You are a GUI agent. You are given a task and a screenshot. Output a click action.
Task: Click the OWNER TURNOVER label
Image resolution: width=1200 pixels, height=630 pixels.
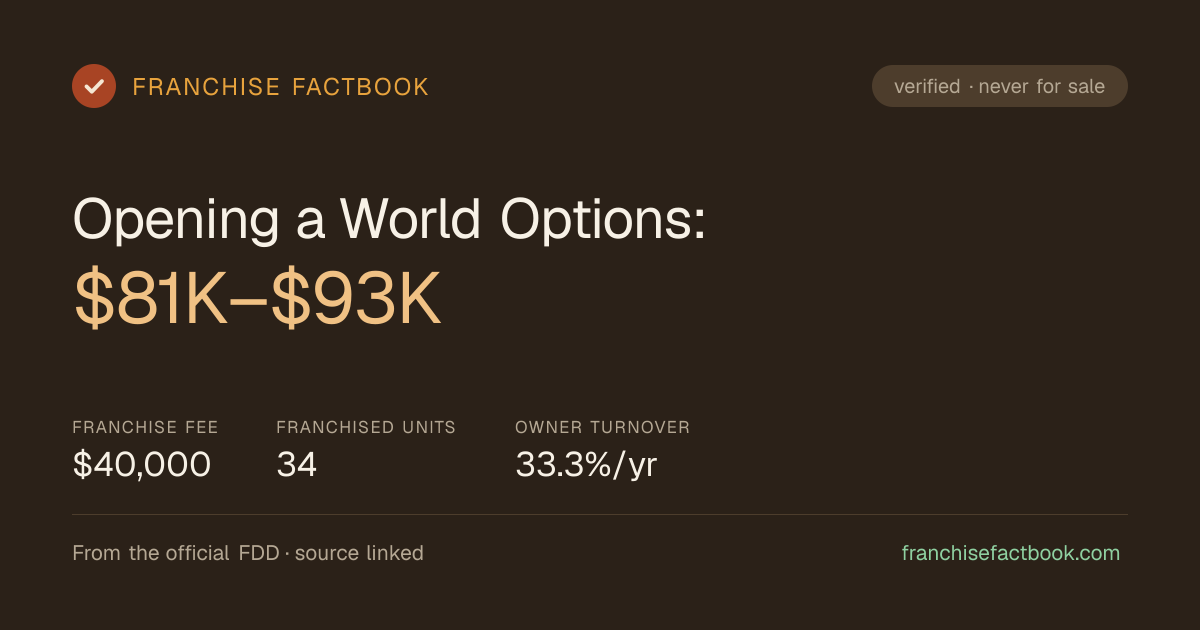click(603, 427)
